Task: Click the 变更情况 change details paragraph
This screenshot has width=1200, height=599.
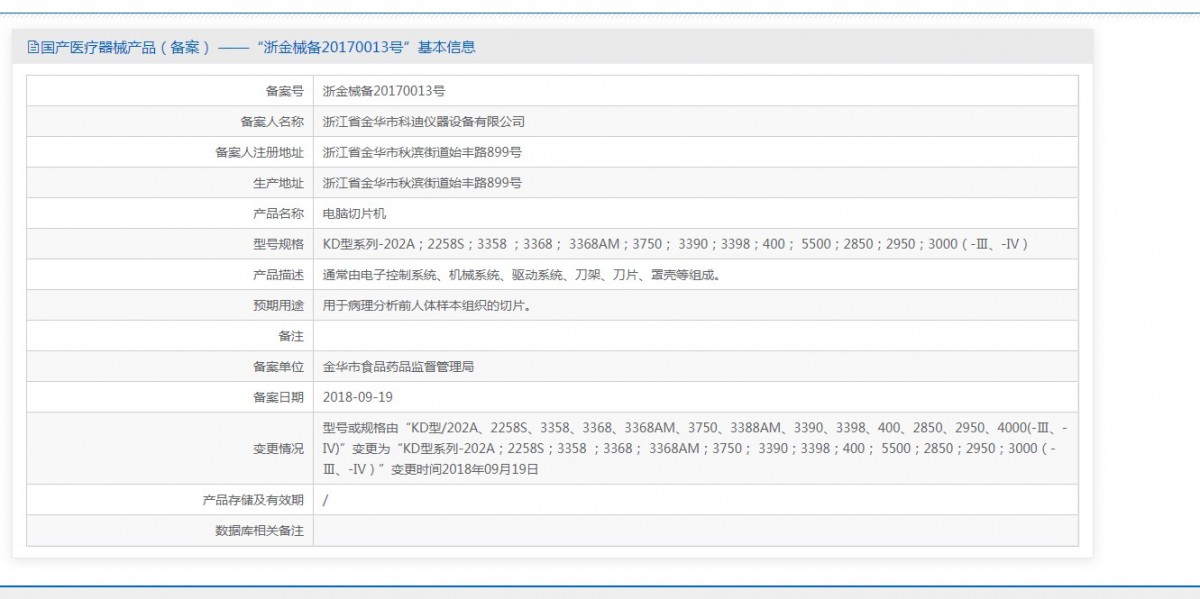Action: click(690, 448)
